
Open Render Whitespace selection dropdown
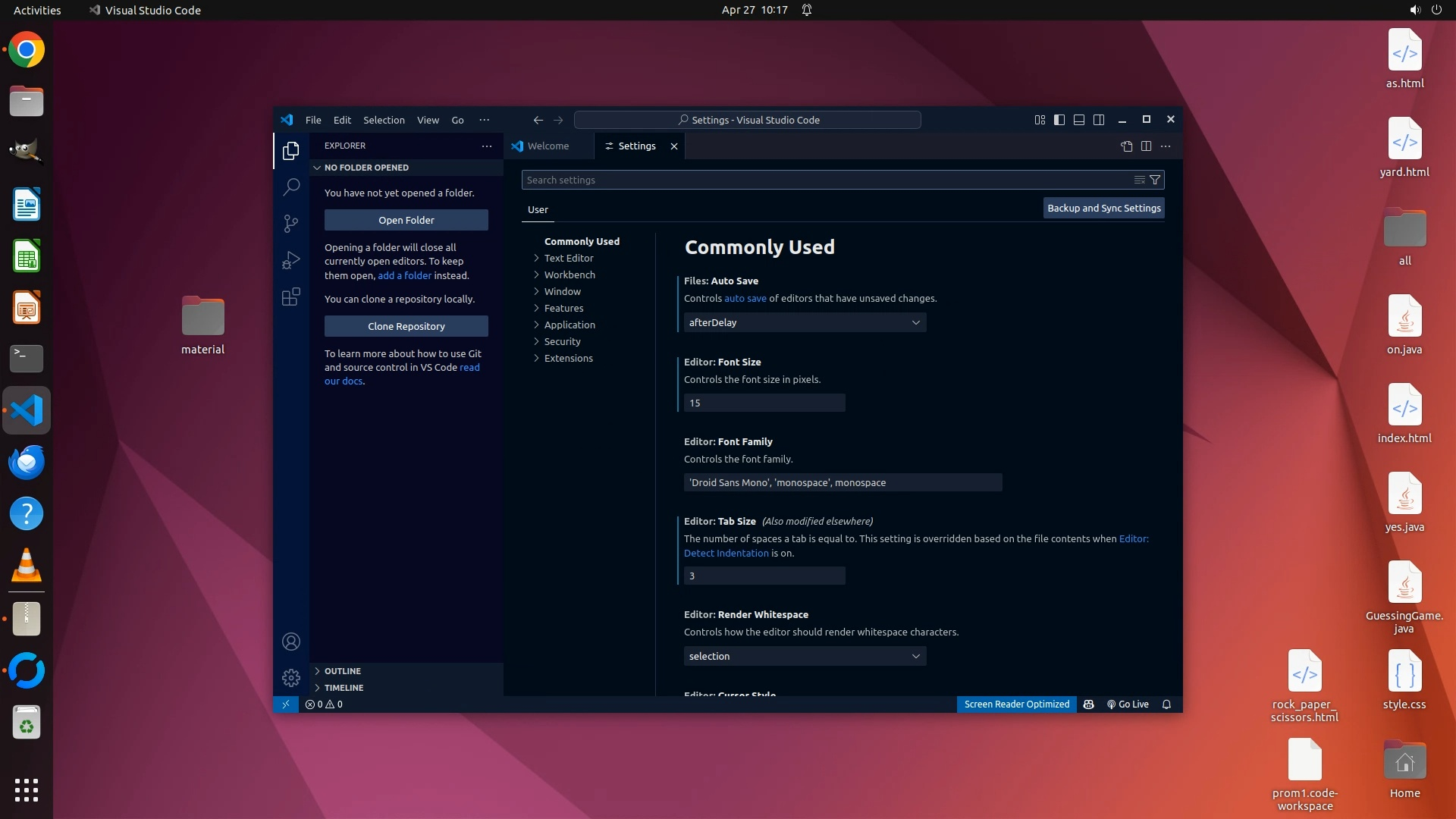pyautogui.click(x=805, y=656)
